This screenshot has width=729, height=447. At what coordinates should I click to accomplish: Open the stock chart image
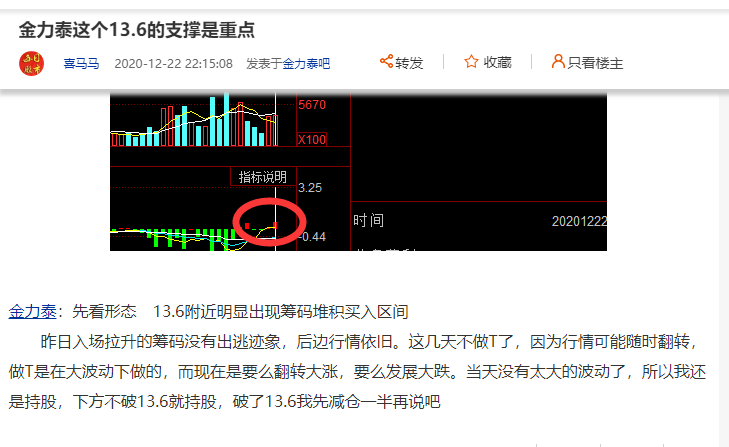(358, 172)
